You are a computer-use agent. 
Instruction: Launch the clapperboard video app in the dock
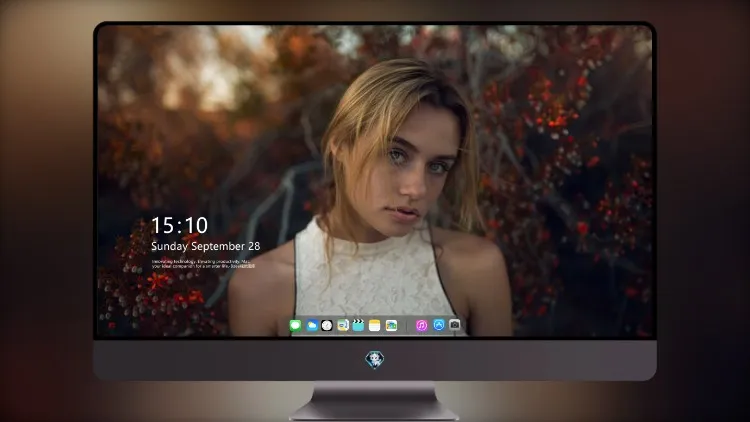(358, 325)
